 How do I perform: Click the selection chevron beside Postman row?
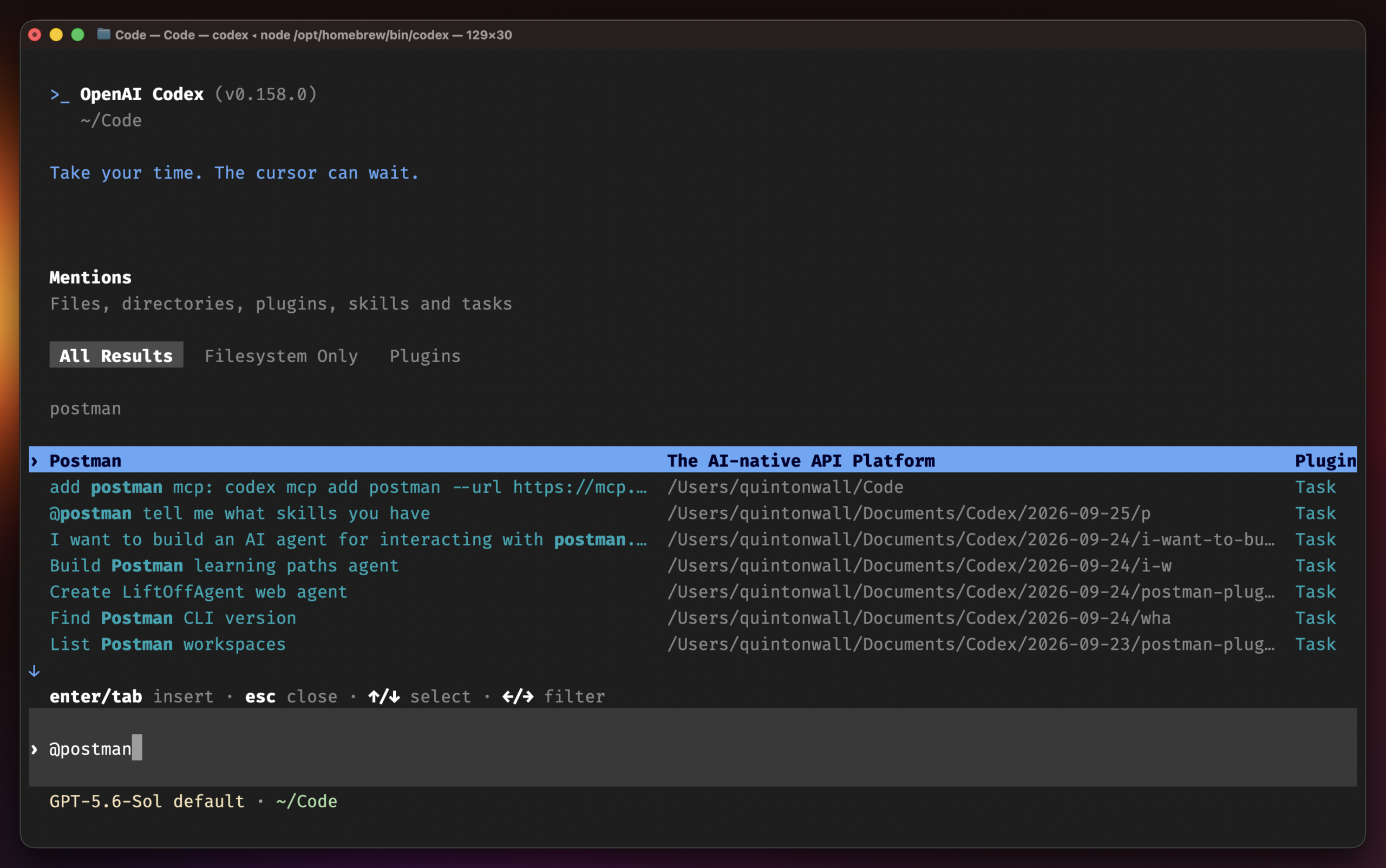click(x=35, y=461)
